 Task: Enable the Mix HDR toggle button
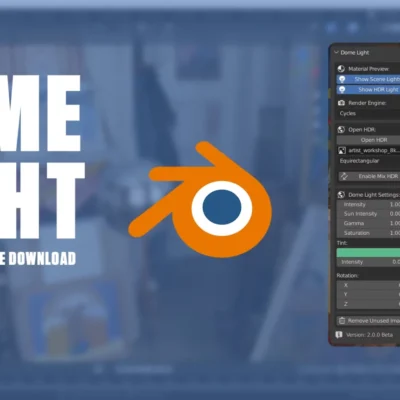click(369, 176)
